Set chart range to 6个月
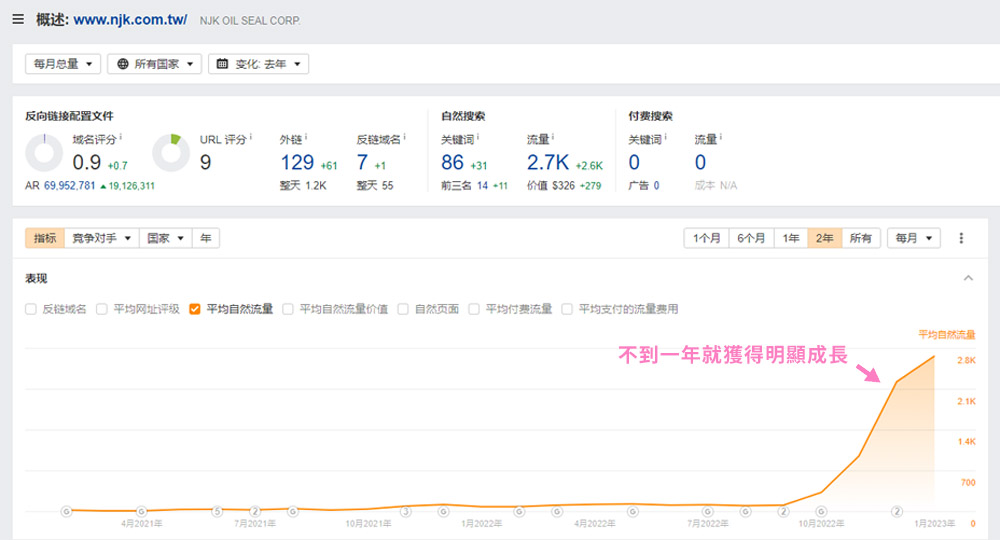The image size is (1000, 540). (x=751, y=238)
